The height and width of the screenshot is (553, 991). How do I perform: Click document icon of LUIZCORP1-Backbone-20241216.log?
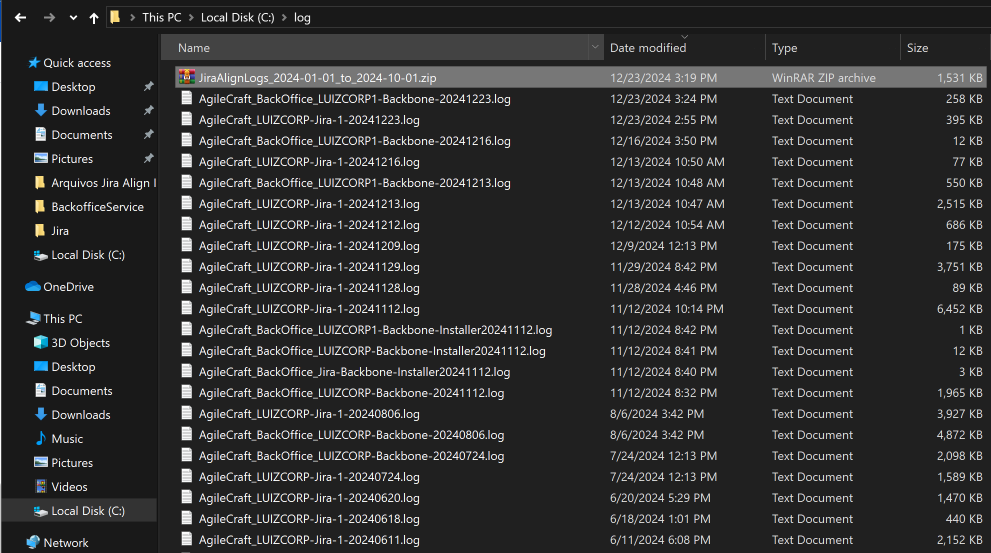(x=186, y=140)
